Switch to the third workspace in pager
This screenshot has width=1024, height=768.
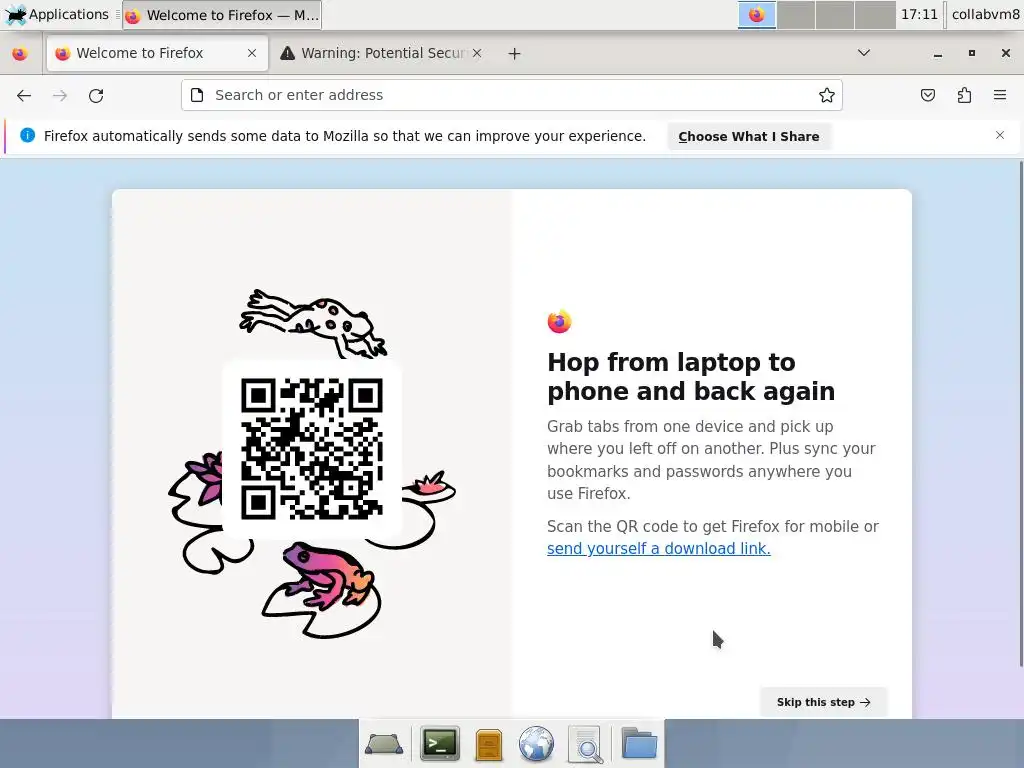(835, 14)
